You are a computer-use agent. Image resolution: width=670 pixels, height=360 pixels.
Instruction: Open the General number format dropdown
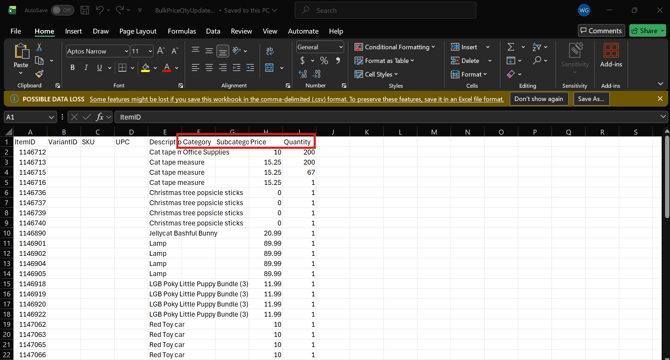pyautogui.click(x=341, y=47)
